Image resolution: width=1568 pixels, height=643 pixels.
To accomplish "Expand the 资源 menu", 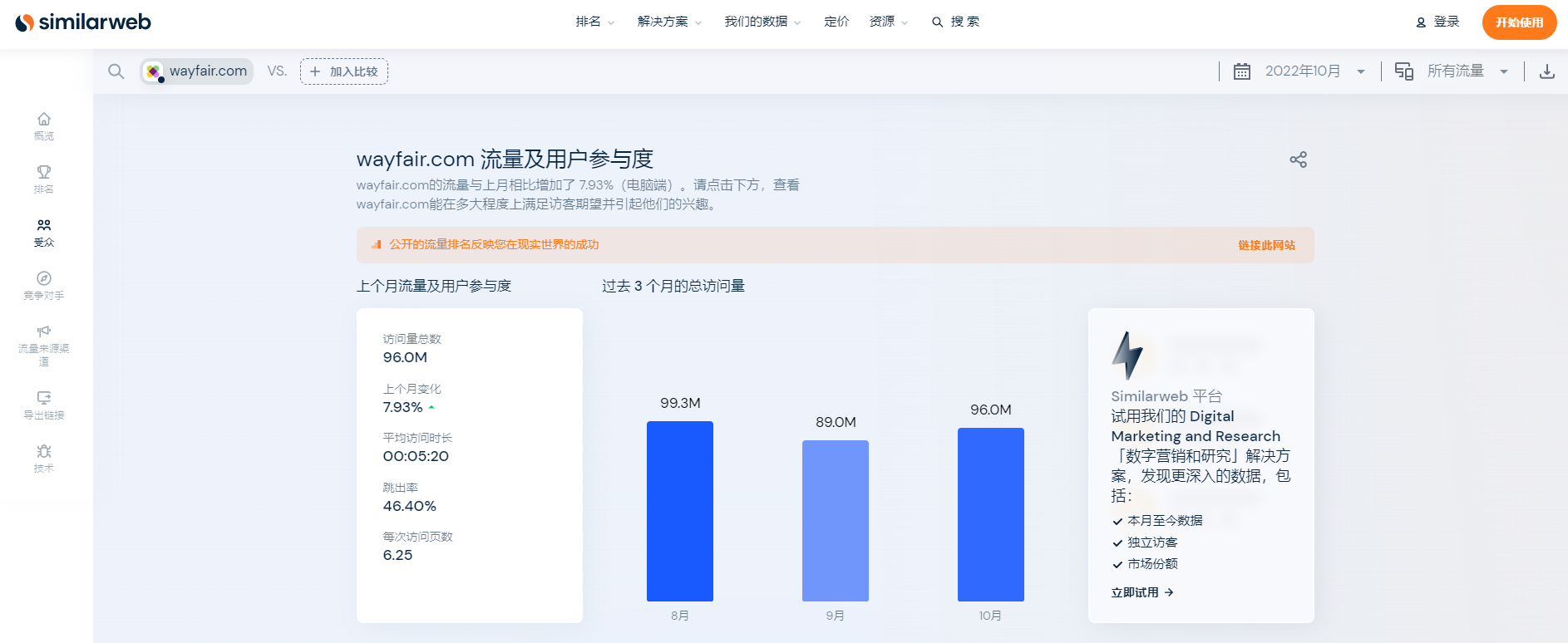I will coord(889,22).
